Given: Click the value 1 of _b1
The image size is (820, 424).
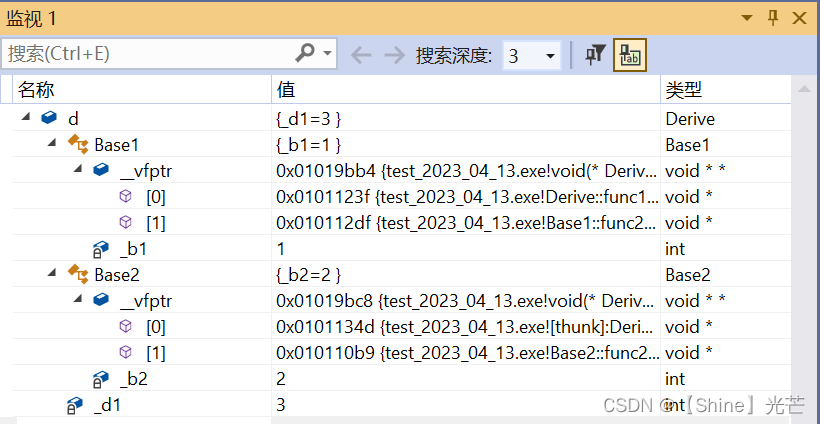Looking at the screenshot, I should click(x=280, y=249).
